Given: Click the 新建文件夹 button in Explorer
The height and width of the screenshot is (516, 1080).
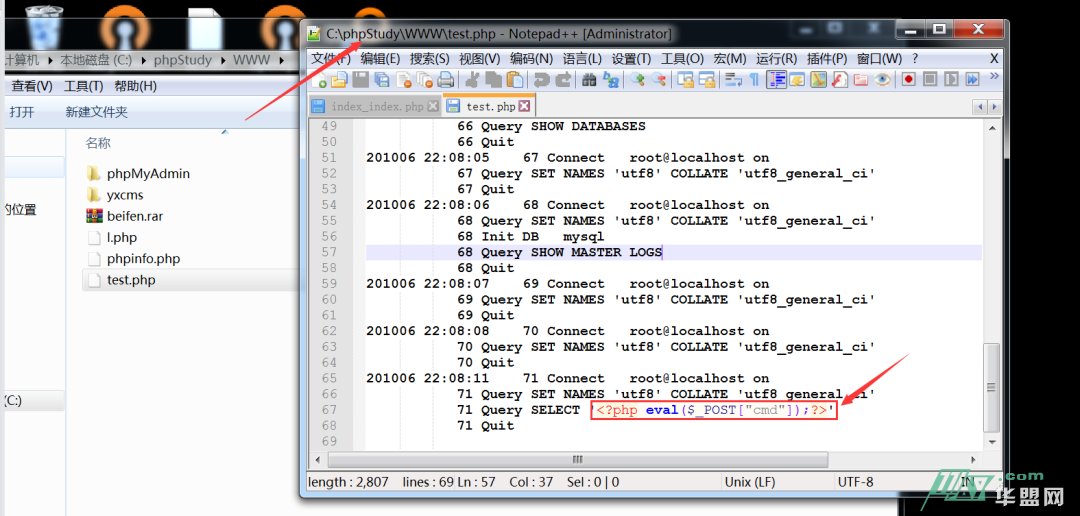Looking at the screenshot, I should tap(97, 113).
